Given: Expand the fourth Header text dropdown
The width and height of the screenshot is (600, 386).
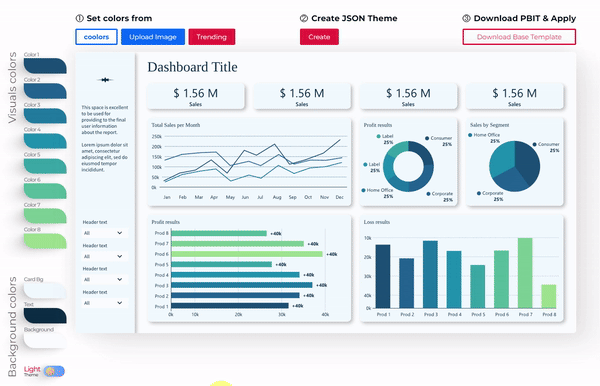Looking at the screenshot, I should click(x=104, y=303).
